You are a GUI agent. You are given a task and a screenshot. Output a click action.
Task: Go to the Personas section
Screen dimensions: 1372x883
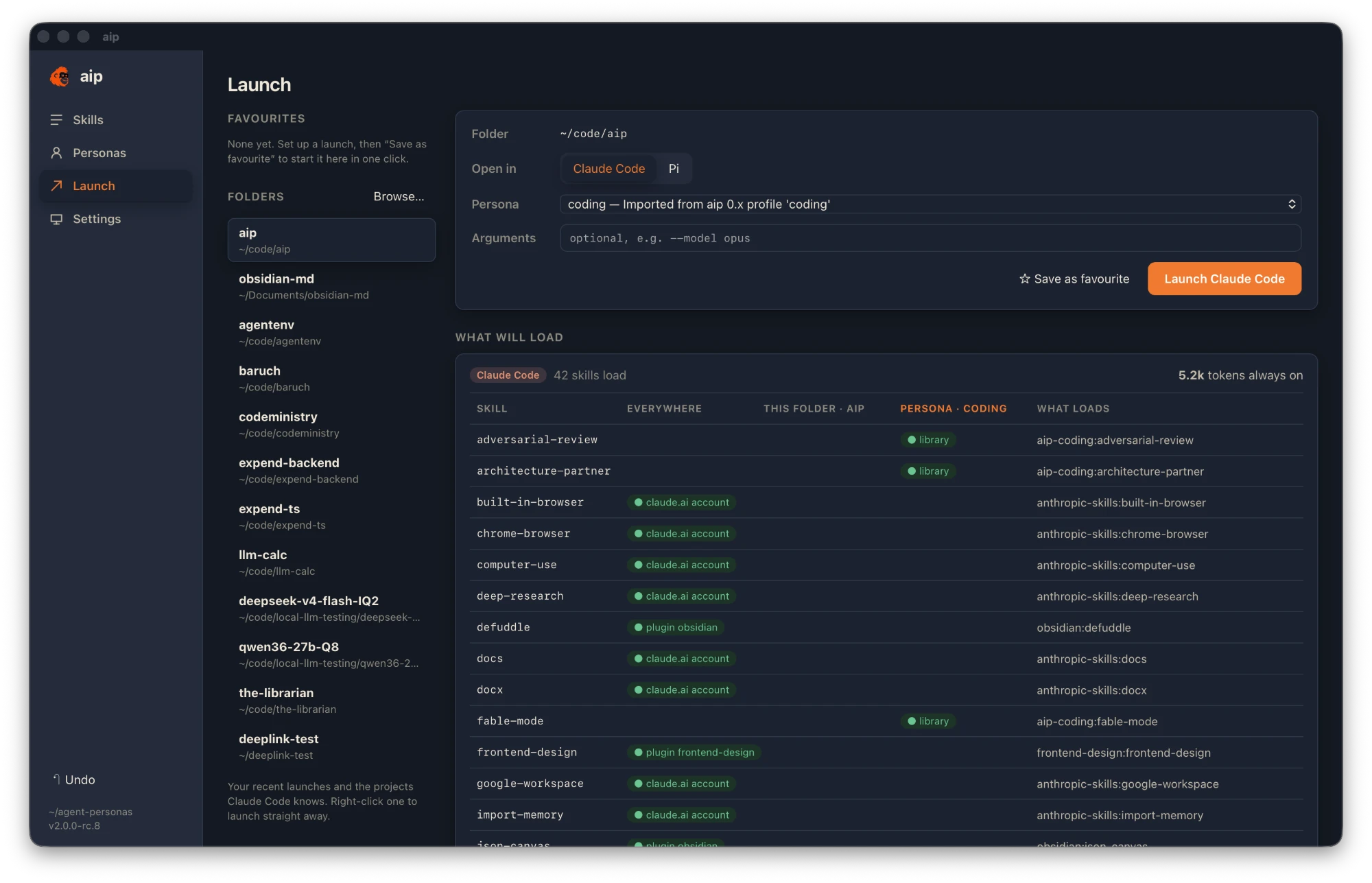click(116, 152)
